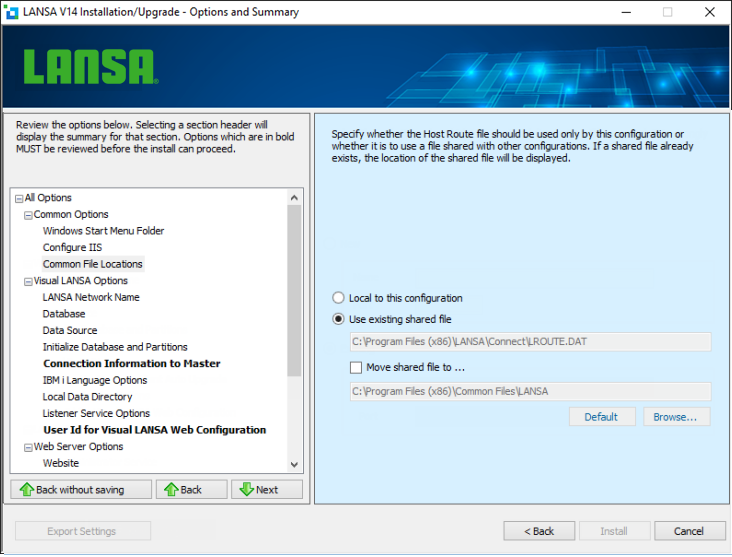The image size is (732, 557).
Task: Select Use existing shared file option
Action: pos(338,319)
